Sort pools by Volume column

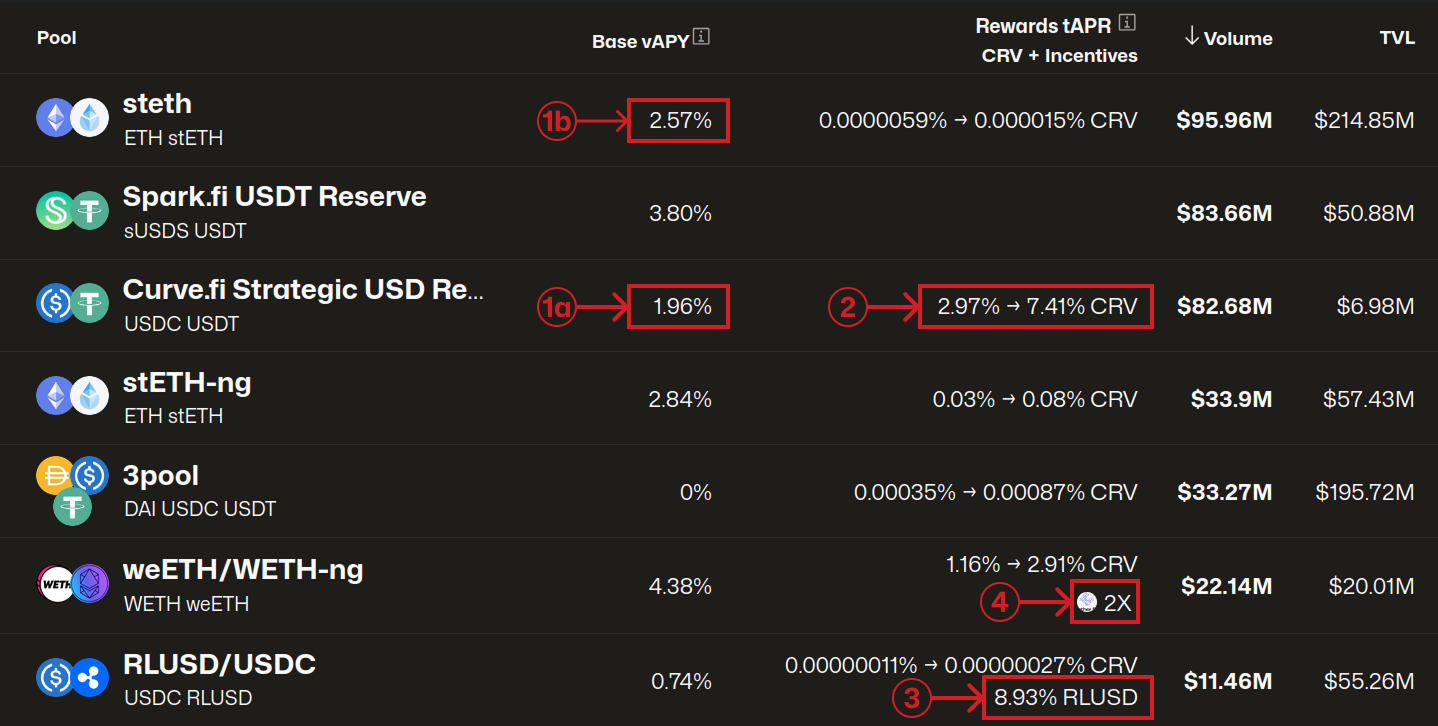point(1228,38)
